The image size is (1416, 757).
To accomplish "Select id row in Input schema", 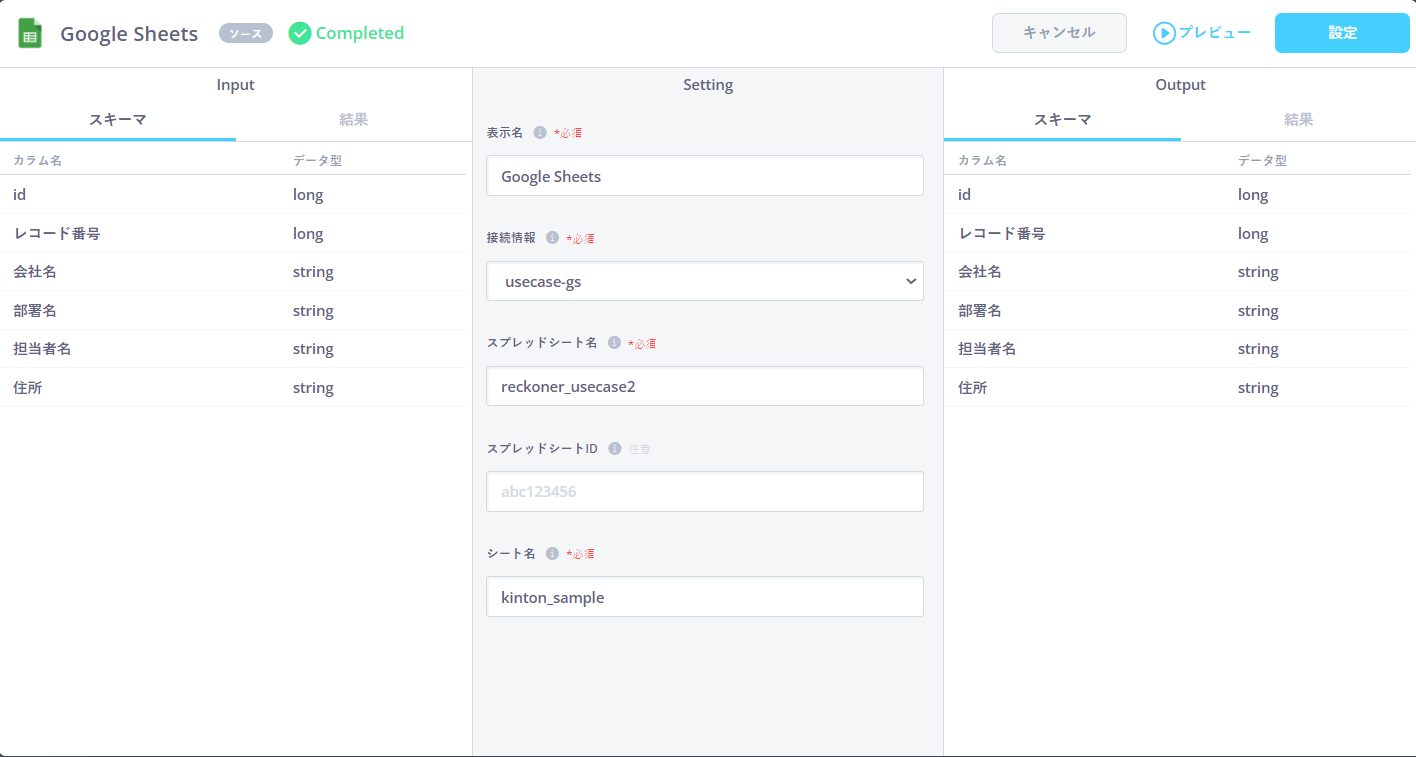I will point(233,195).
